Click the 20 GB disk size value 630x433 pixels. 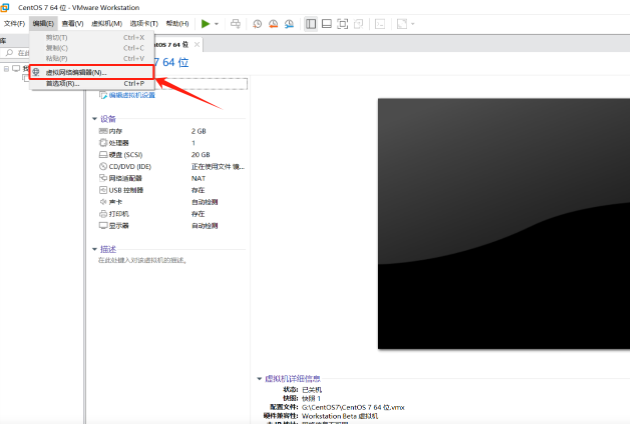tap(200, 155)
